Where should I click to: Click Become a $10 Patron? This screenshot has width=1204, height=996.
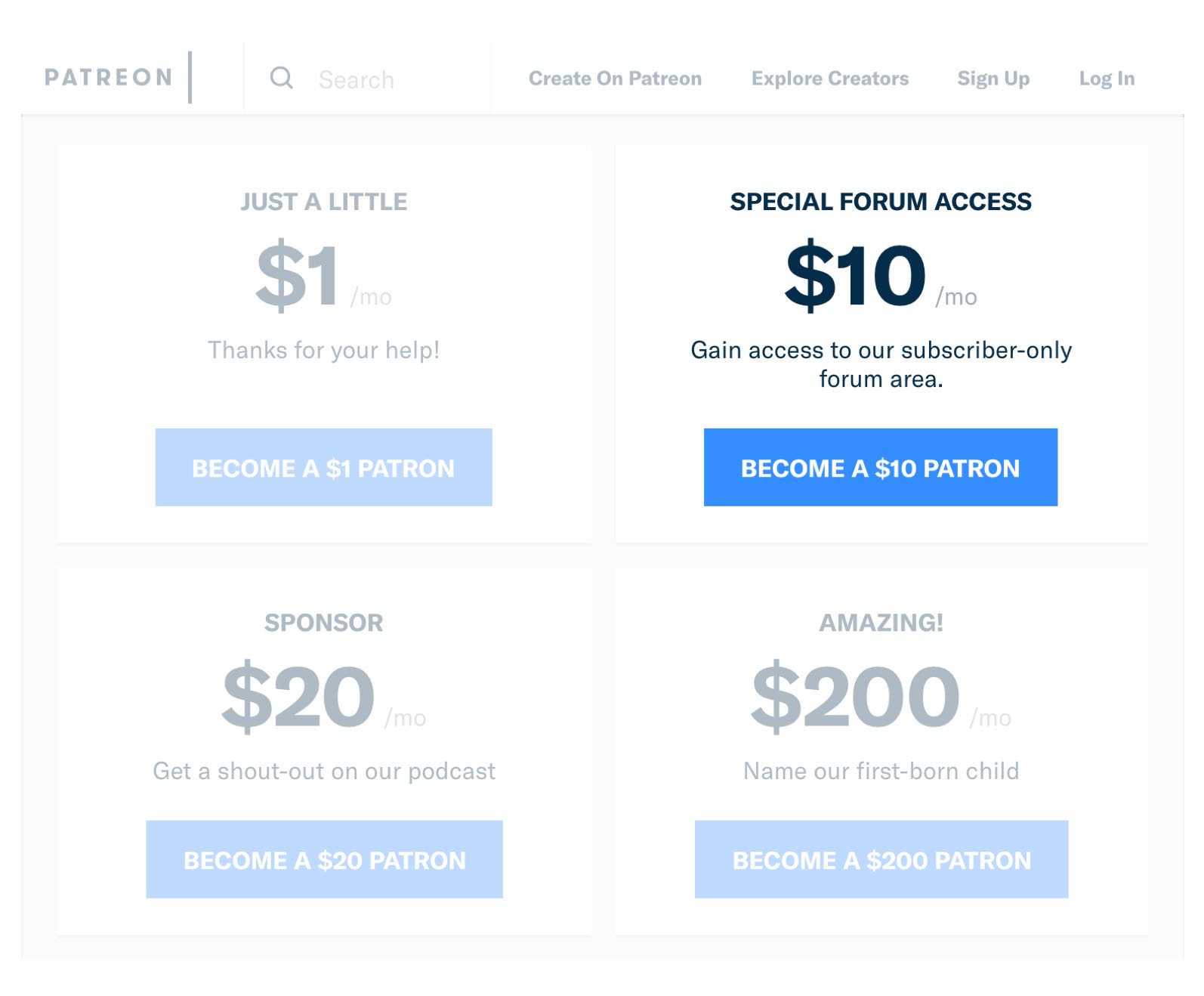tap(881, 469)
